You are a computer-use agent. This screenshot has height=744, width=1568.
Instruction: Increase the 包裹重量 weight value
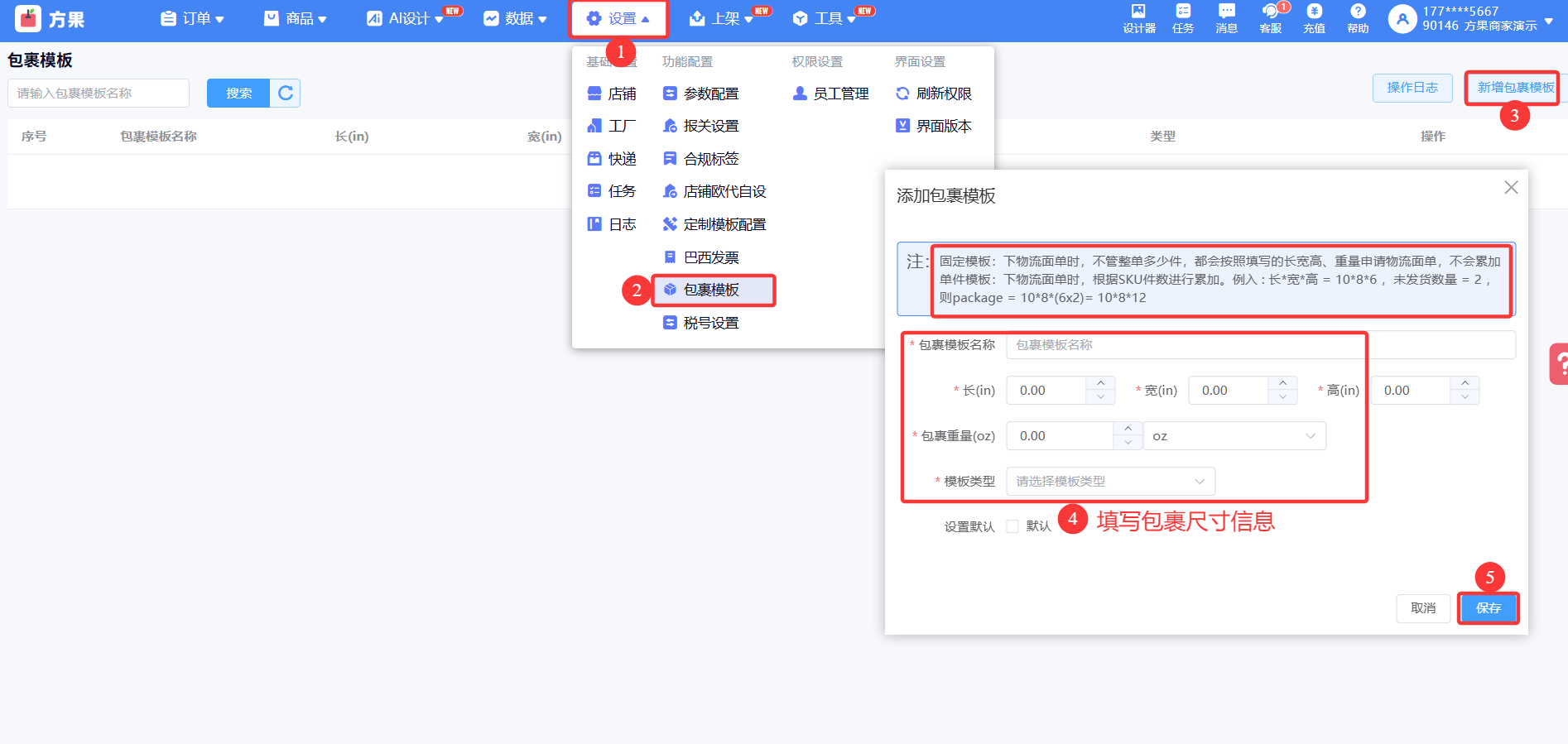[1128, 429]
